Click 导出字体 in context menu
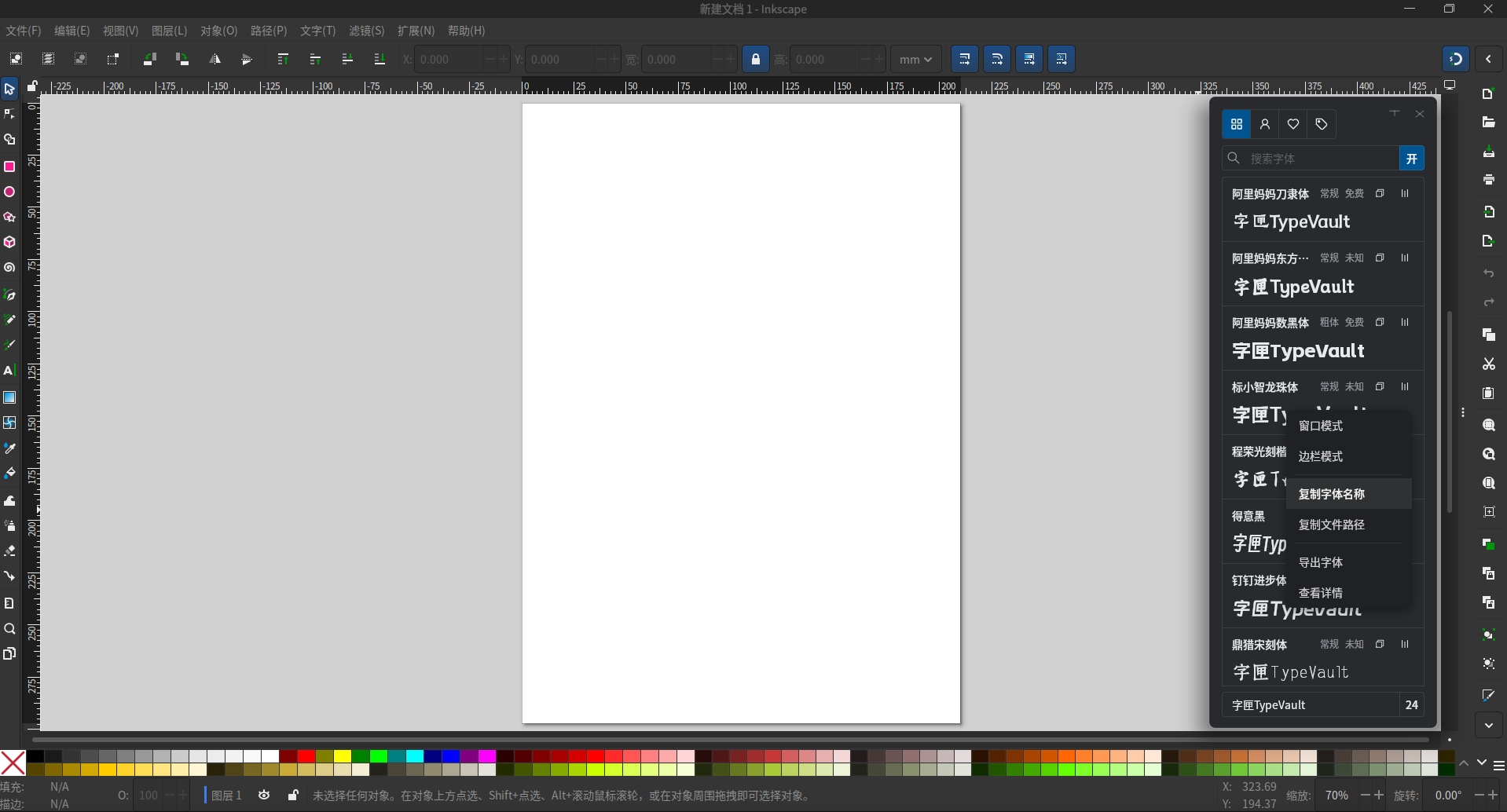 pyautogui.click(x=1321, y=562)
